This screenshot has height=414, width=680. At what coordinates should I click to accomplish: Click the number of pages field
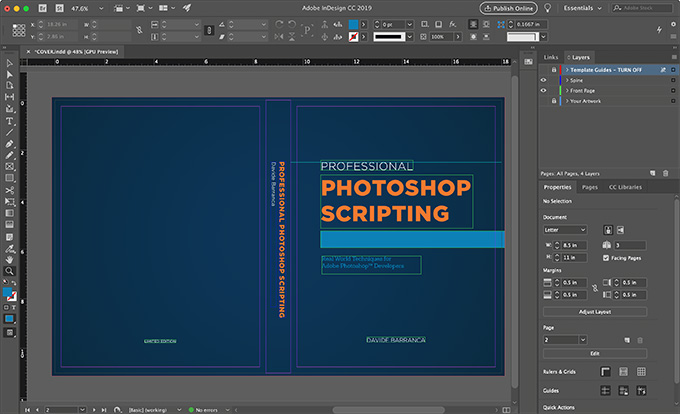click(630, 245)
